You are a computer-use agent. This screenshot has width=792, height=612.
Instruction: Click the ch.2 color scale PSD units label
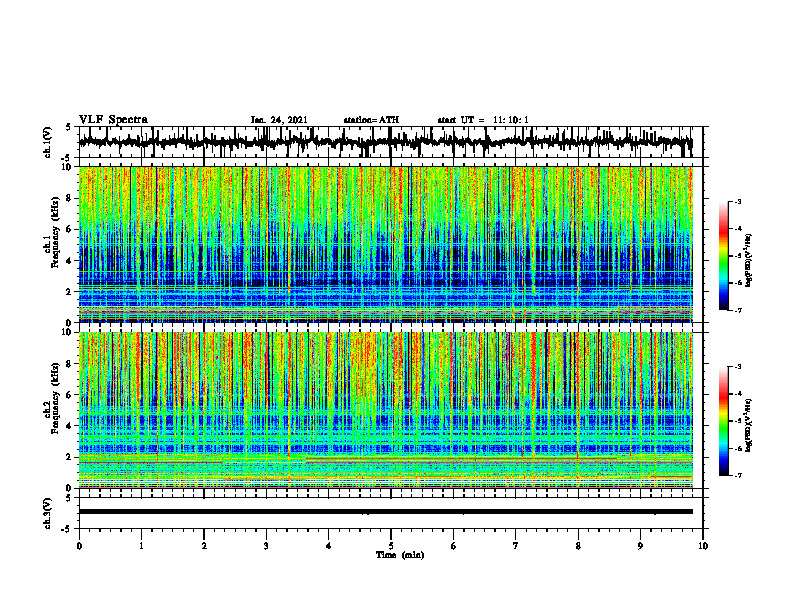coord(748,425)
